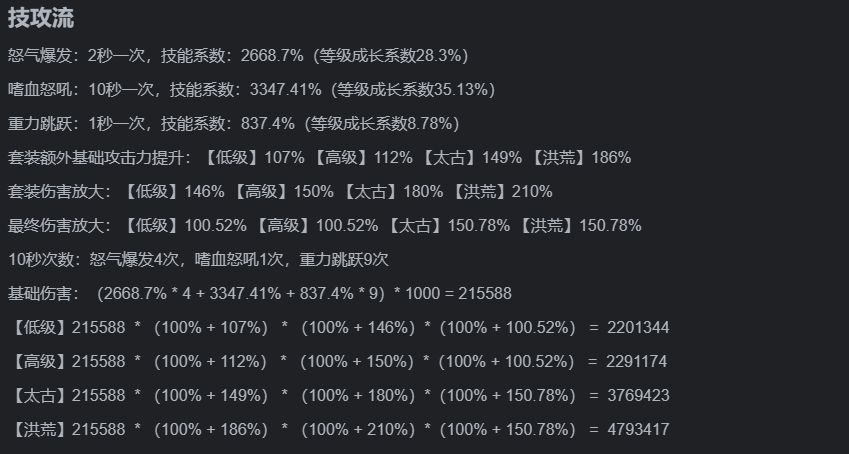Click the 洪荒 186% attack bonus value
The image size is (849, 454).
[609, 157]
